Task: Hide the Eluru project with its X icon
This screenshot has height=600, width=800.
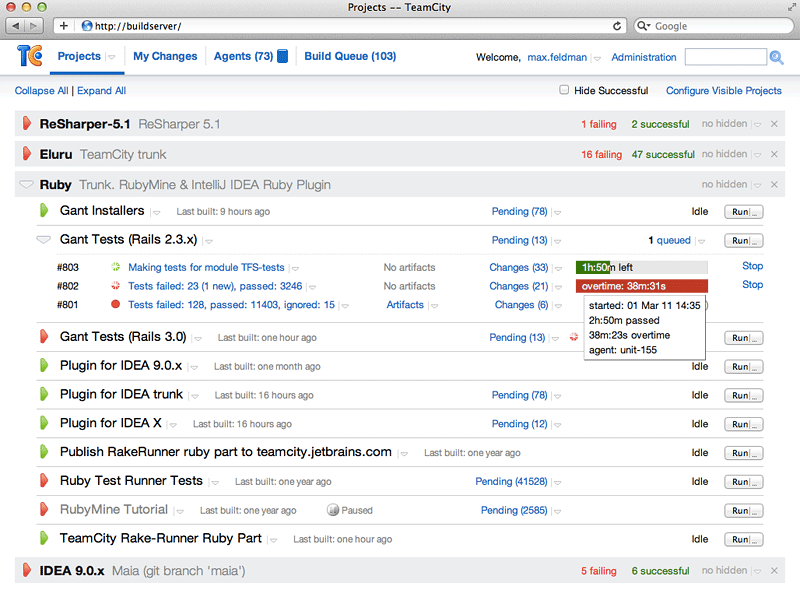Action: [774, 154]
